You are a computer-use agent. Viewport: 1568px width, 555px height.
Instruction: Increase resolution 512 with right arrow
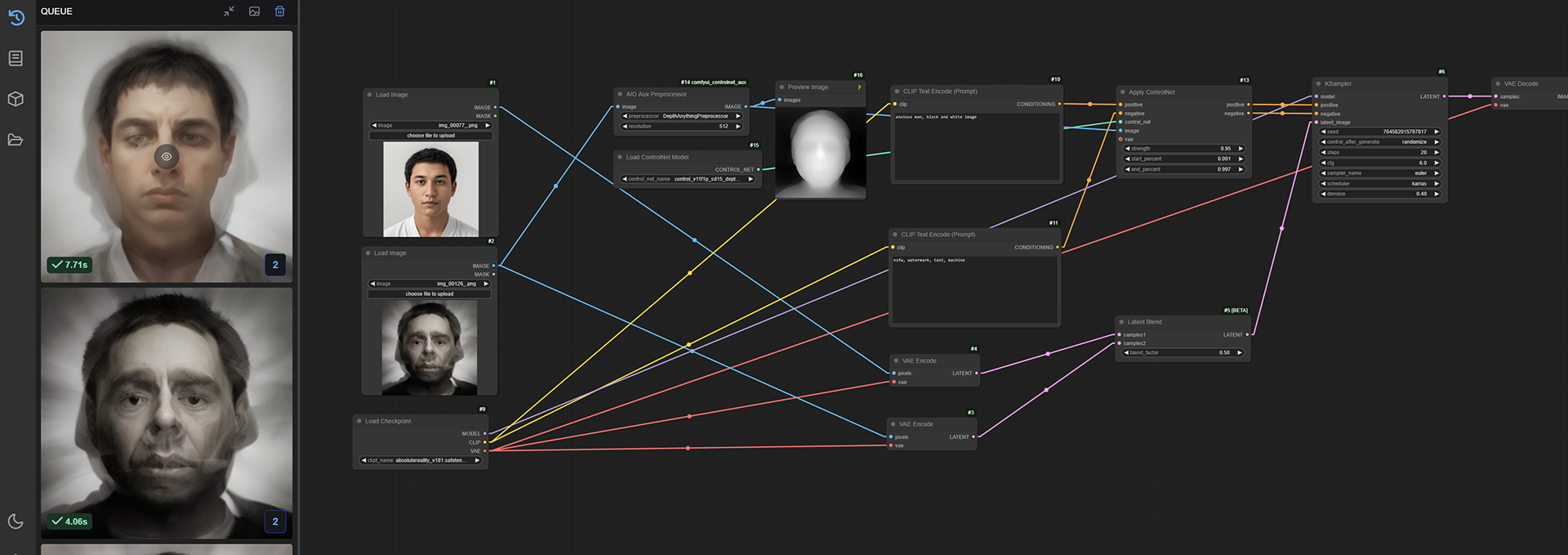[x=737, y=127]
